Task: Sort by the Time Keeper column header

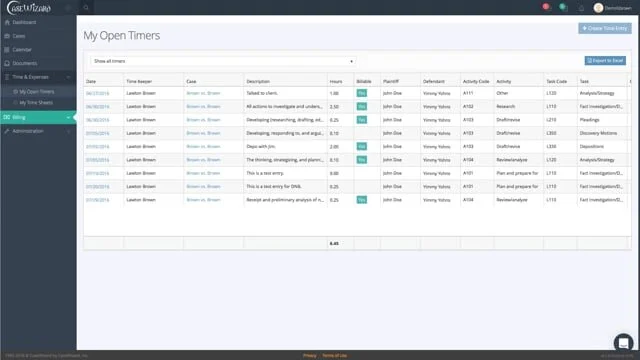Action: (139, 82)
